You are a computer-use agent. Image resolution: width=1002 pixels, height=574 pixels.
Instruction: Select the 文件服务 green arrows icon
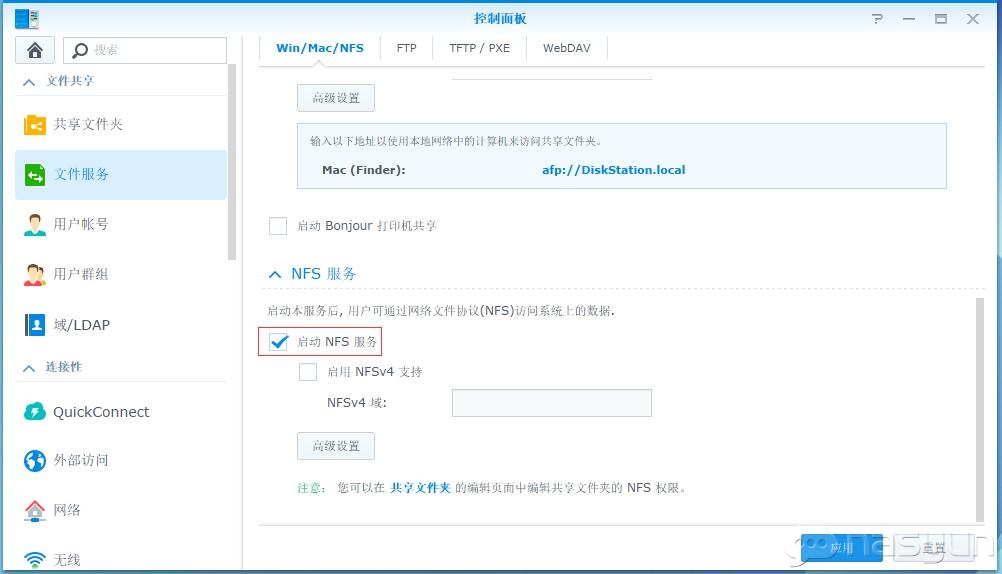35,175
